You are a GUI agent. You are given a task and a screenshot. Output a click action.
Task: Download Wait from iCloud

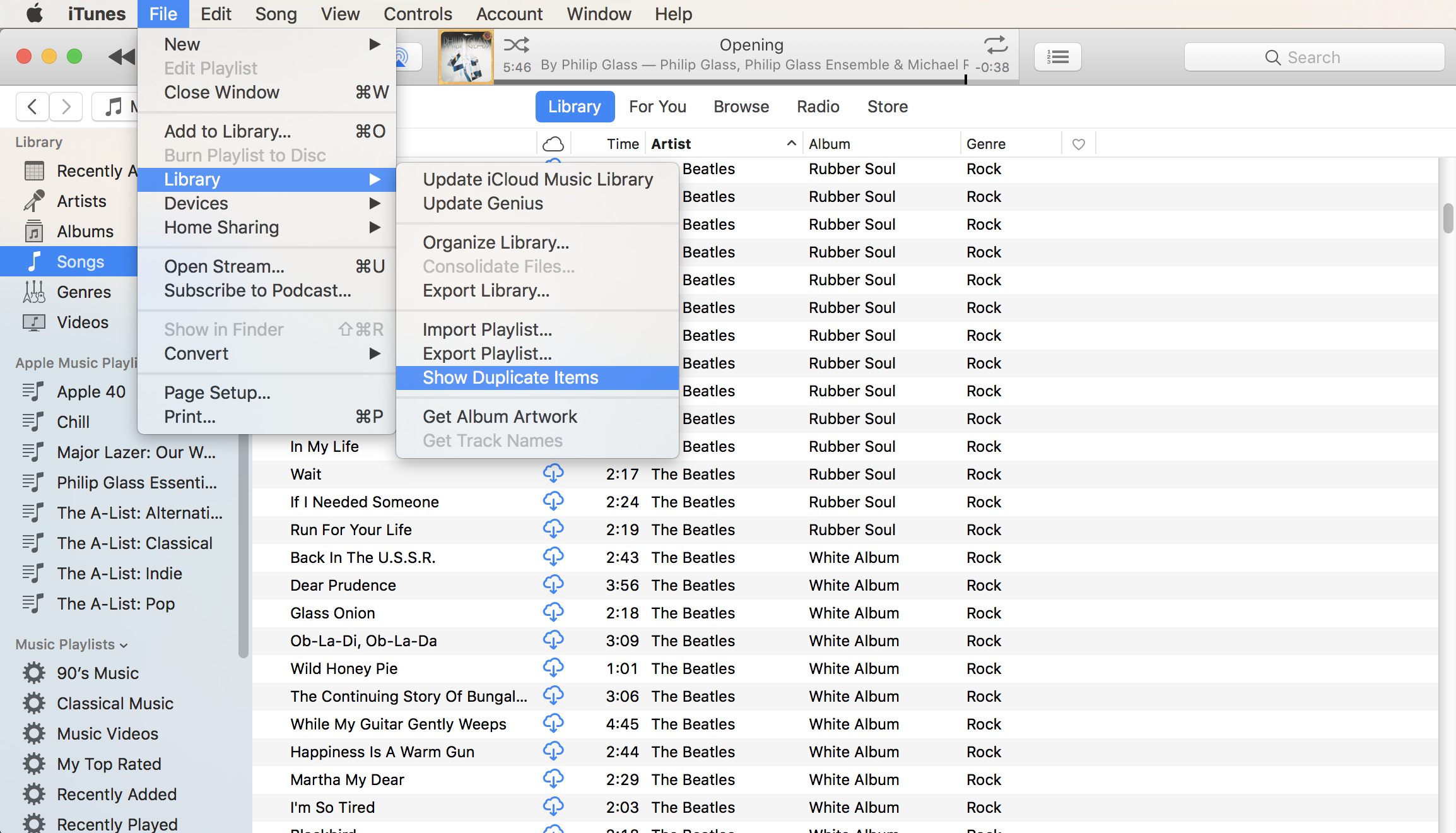[553, 473]
